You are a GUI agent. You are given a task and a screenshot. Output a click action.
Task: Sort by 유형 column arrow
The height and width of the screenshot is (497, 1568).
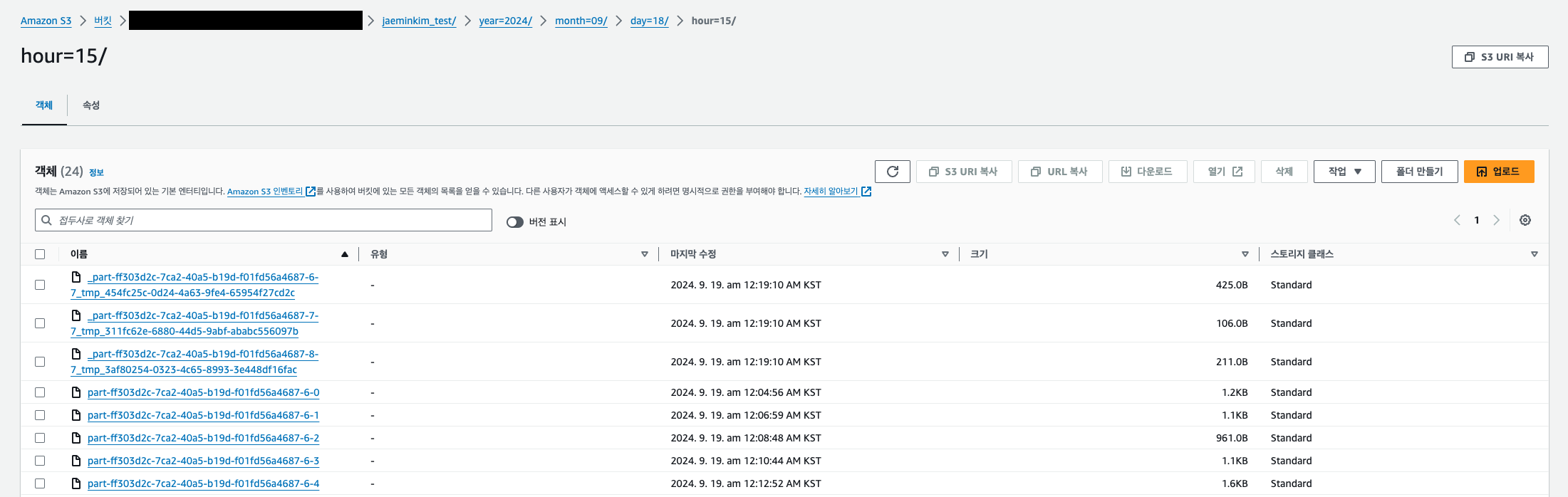click(645, 254)
